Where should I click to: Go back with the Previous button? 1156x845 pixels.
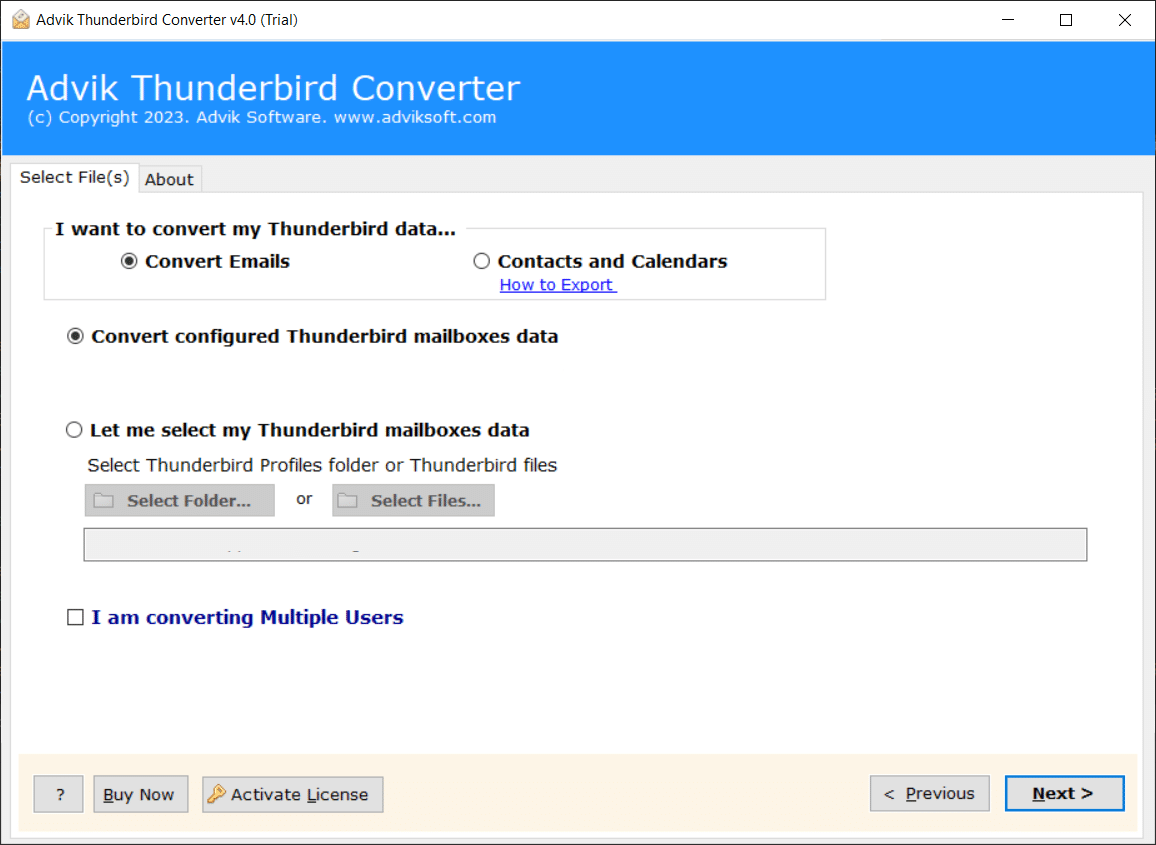point(930,793)
